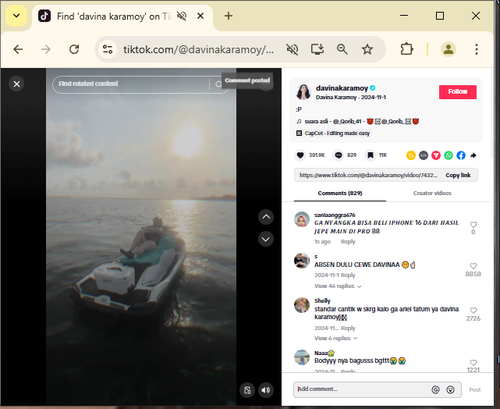Switch to the Comments (829) tab
This screenshot has width=500, height=409.
pos(340,193)
